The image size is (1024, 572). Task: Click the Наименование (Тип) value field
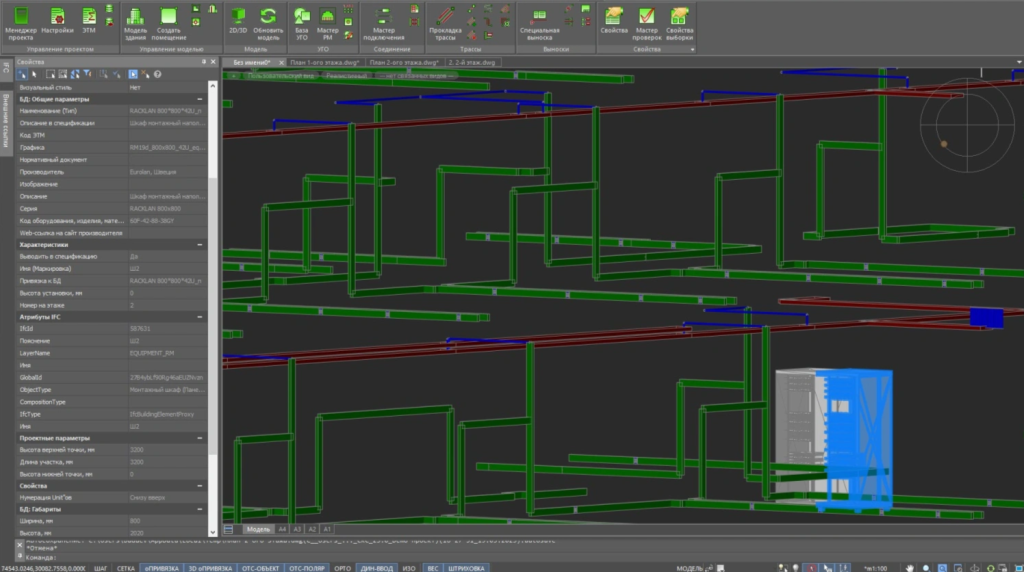coord(167,112)
